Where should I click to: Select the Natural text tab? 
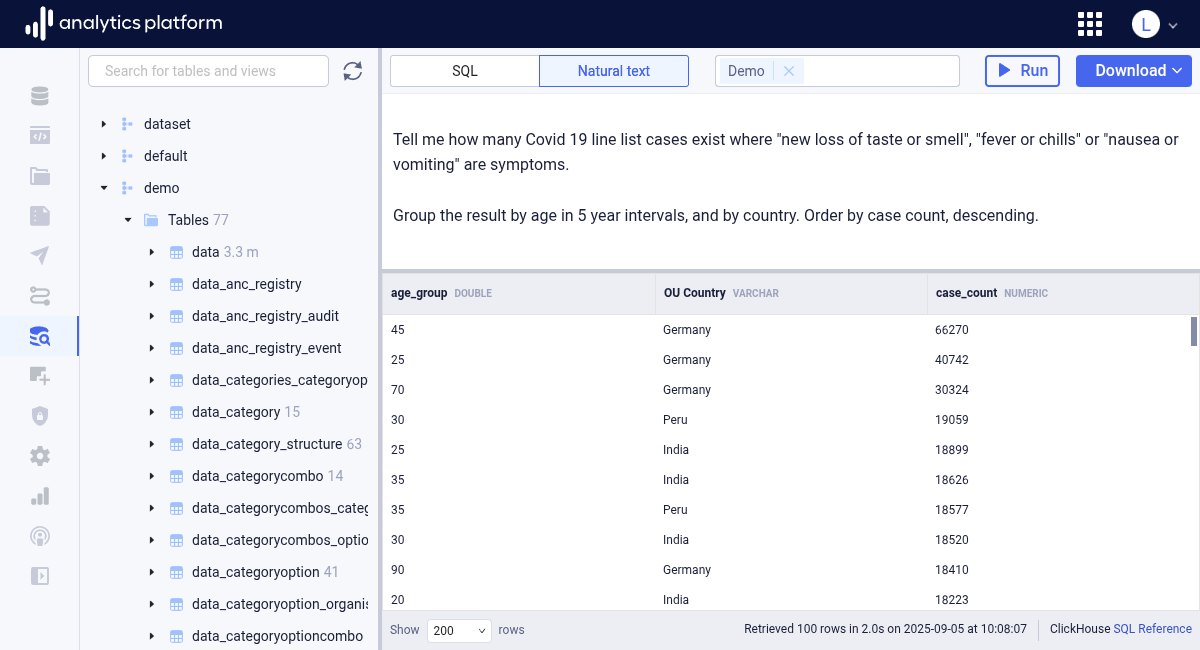(613, 71)
